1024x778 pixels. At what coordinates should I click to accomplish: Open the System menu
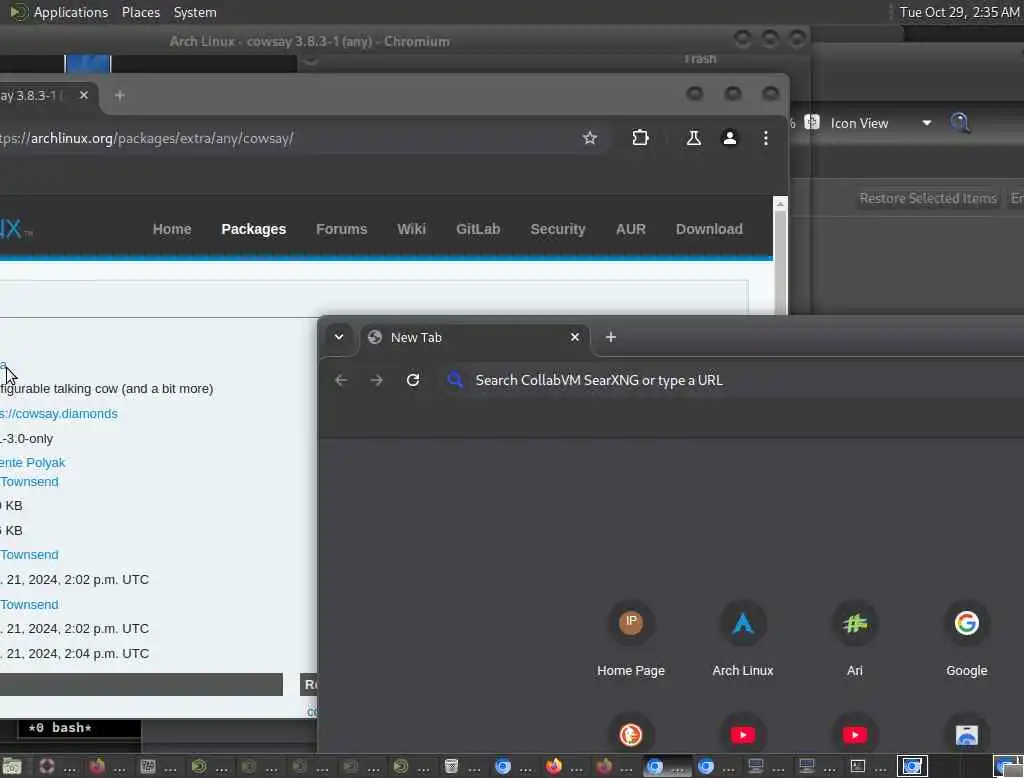click(195, 12)
